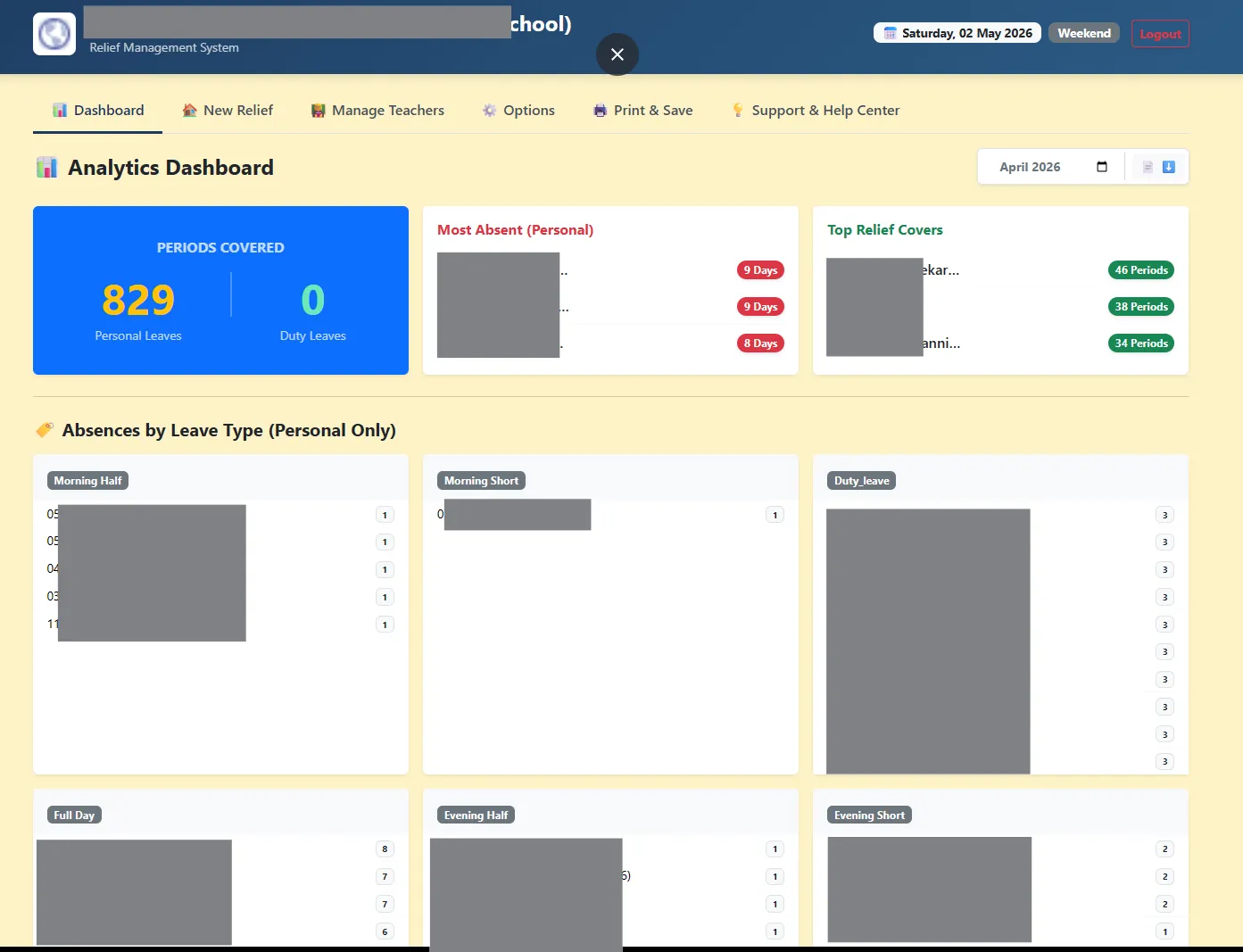The height and width of the screenshot is (952, 1243).
Task: Open the calendar picker icon beside April 2026
Action: [x=1102, y=167]
